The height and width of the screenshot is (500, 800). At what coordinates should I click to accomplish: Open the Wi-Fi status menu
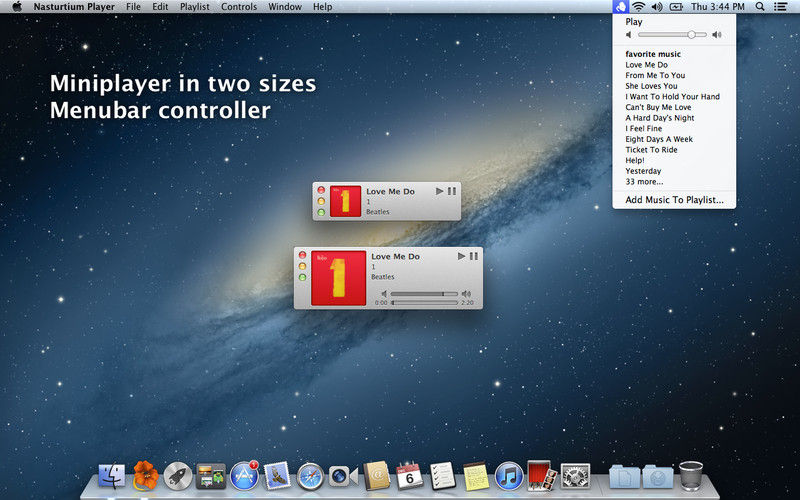pos(638,7)
